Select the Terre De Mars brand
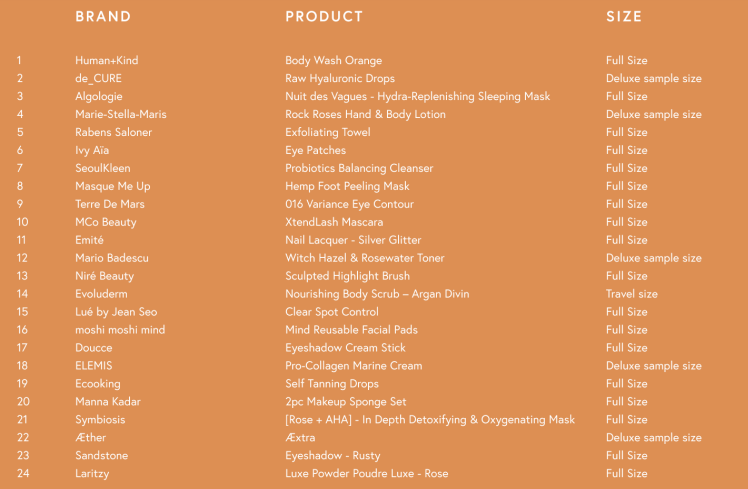748x489 pixels. pos(110,204)
